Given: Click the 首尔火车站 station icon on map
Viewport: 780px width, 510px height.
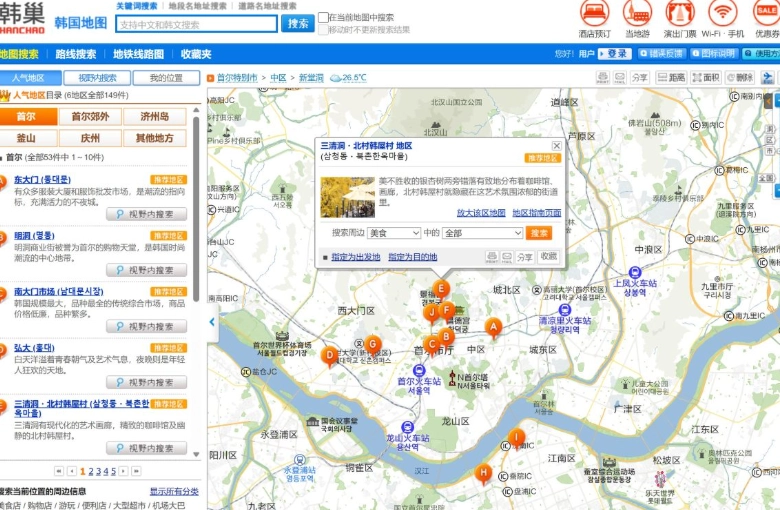Looking at the screenshot, I should point(419,371).
